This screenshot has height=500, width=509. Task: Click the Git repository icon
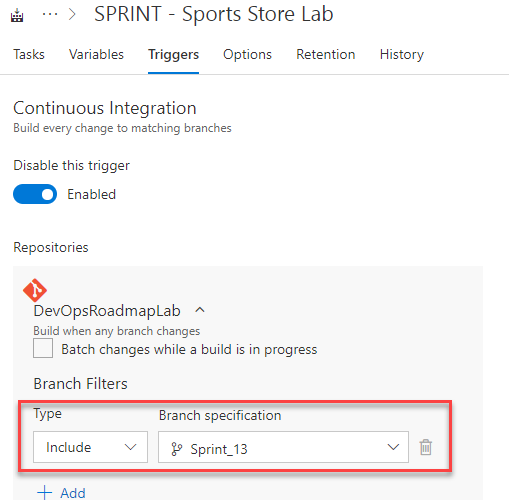pos(35,290)
